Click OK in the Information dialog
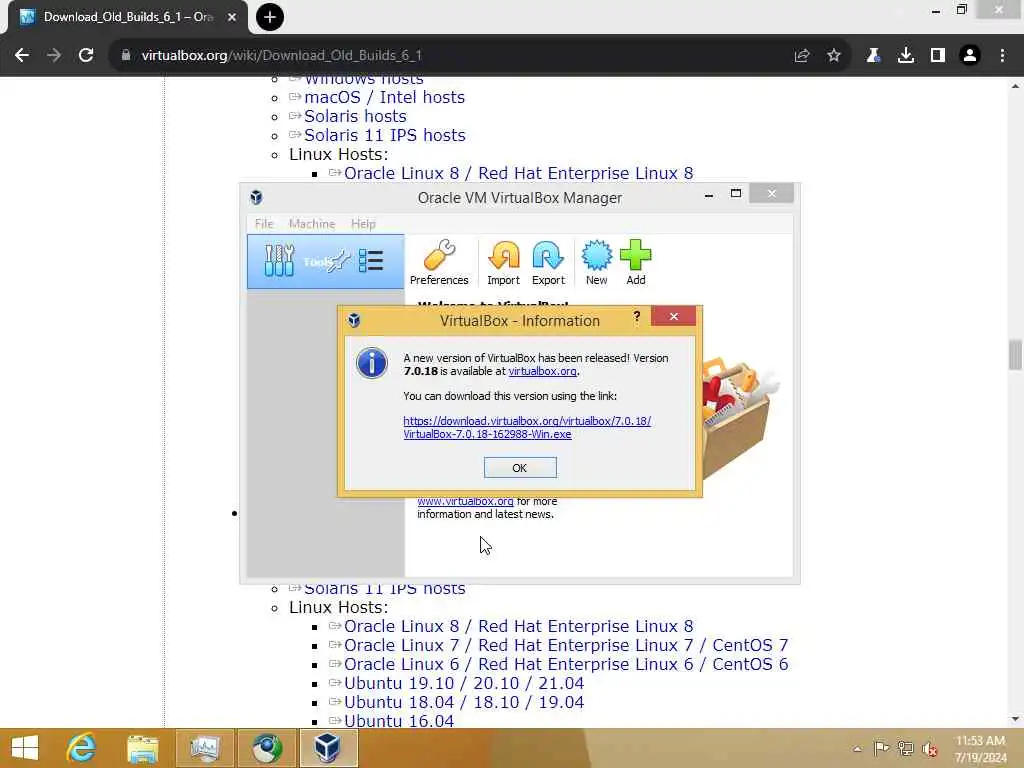 [x=520, y=468]
